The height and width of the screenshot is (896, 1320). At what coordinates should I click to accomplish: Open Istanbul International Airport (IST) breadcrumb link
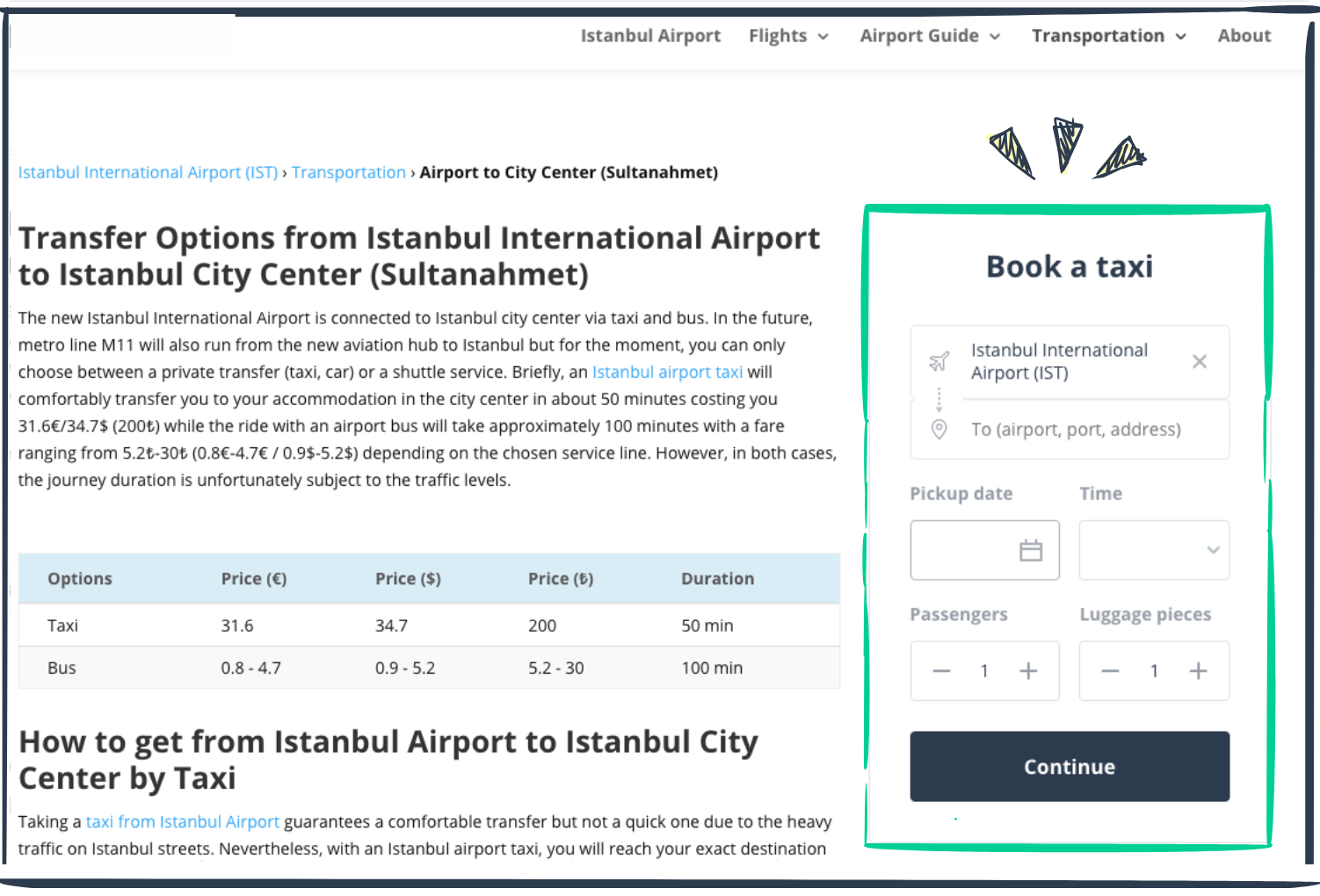[148, 172]
